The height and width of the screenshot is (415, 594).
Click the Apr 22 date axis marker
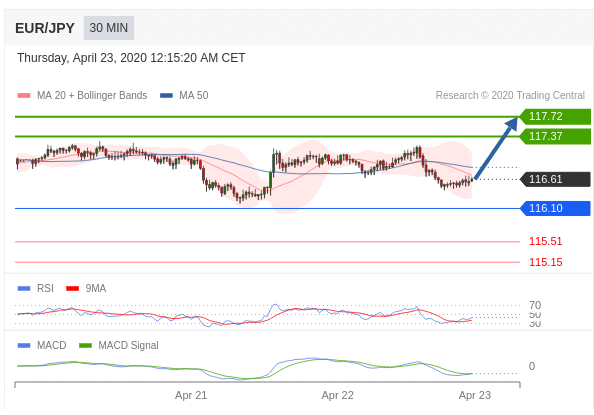click(338, 396)
